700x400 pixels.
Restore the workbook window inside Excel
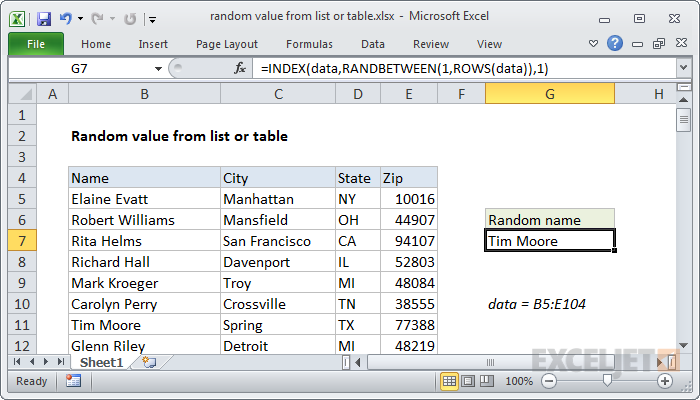(659, 43)
